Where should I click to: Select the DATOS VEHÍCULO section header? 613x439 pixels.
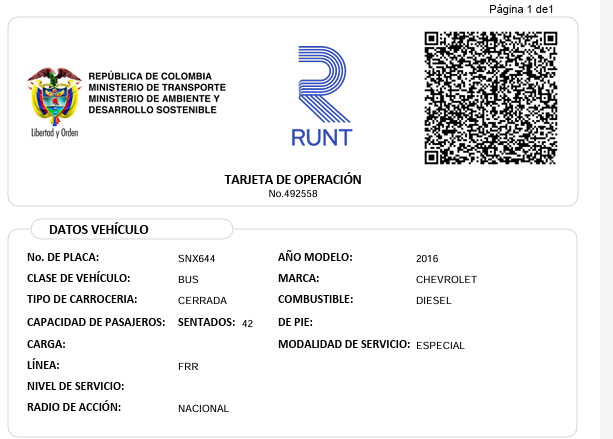98,230
